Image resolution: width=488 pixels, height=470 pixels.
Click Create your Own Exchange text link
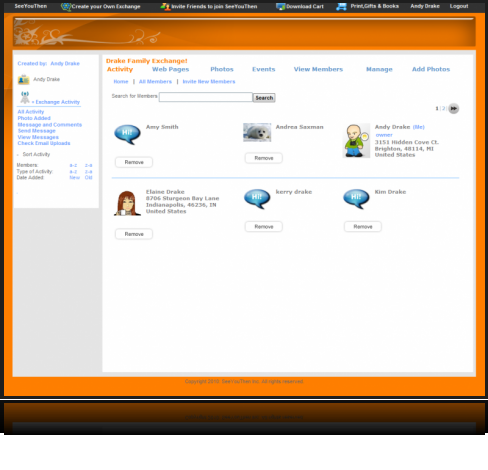tap(106, 7)
